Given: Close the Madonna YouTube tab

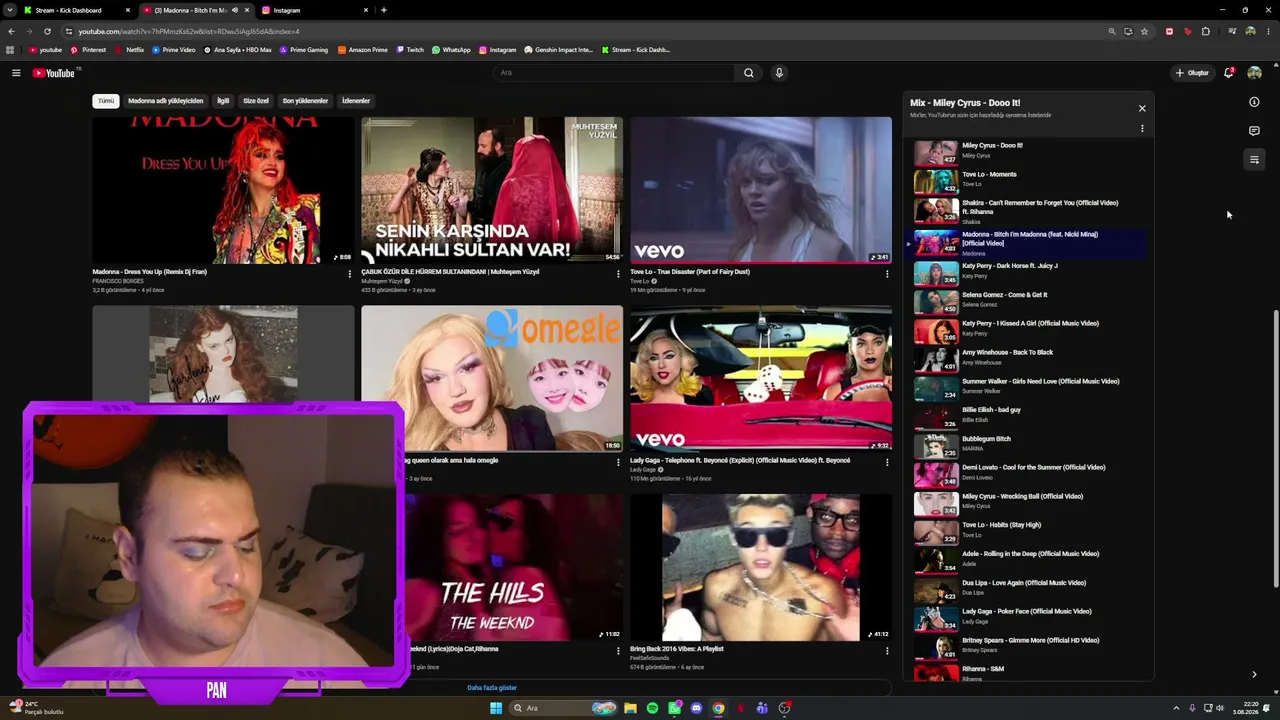Looking at the screenshot, I should pos(247,10).
